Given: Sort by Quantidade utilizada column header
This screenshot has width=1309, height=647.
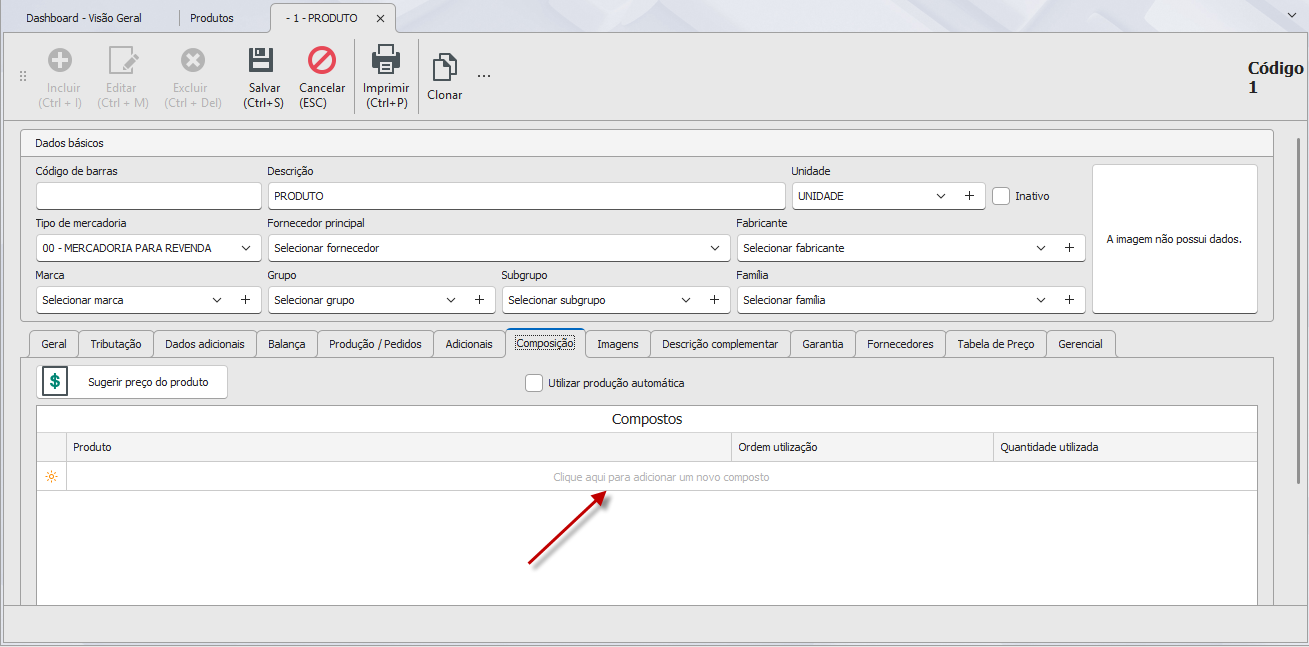Looking at the screenshot, I should (x=1125, y=447).
